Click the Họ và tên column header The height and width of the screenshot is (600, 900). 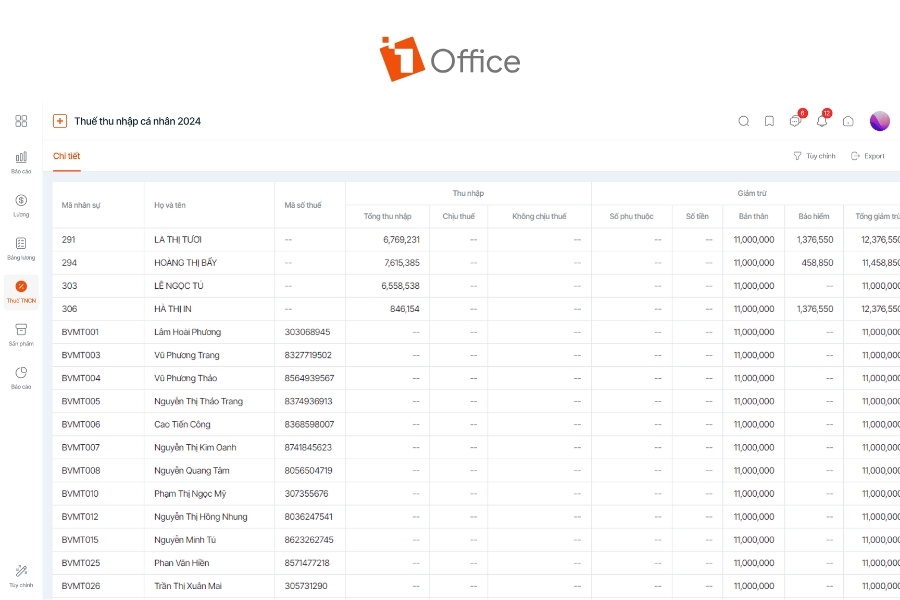coord(170,205)
